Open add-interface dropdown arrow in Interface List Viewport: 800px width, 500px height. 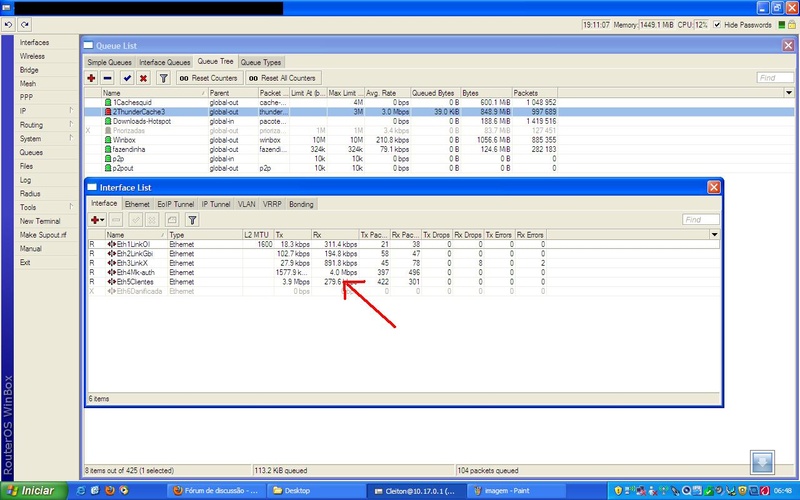104,219
